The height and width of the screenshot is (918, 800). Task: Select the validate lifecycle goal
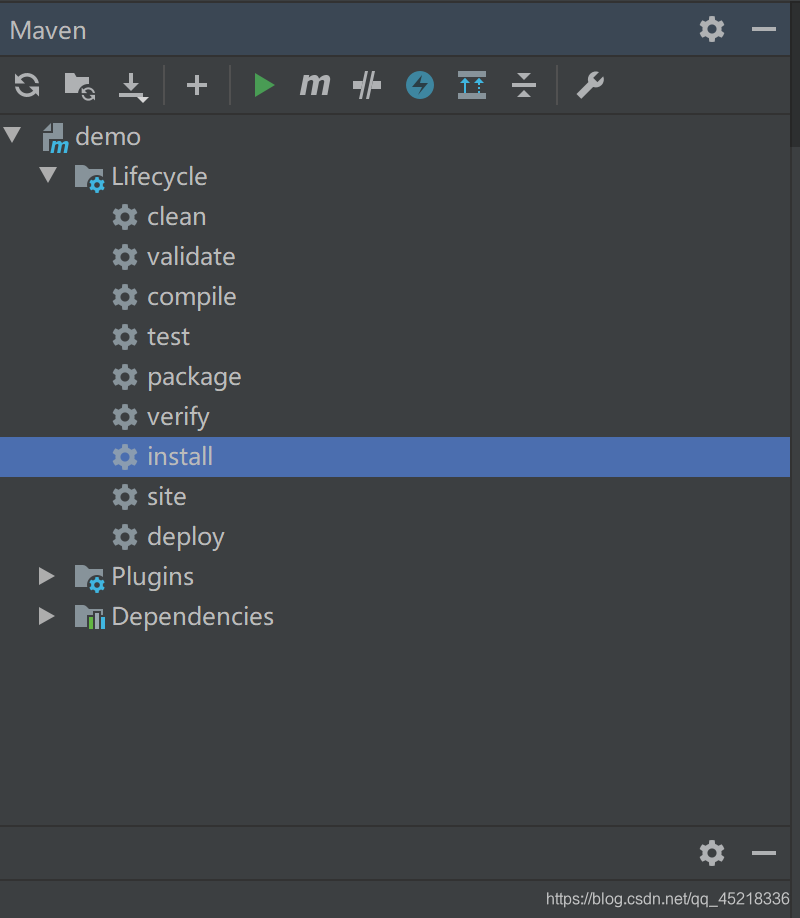pos(191,256)
